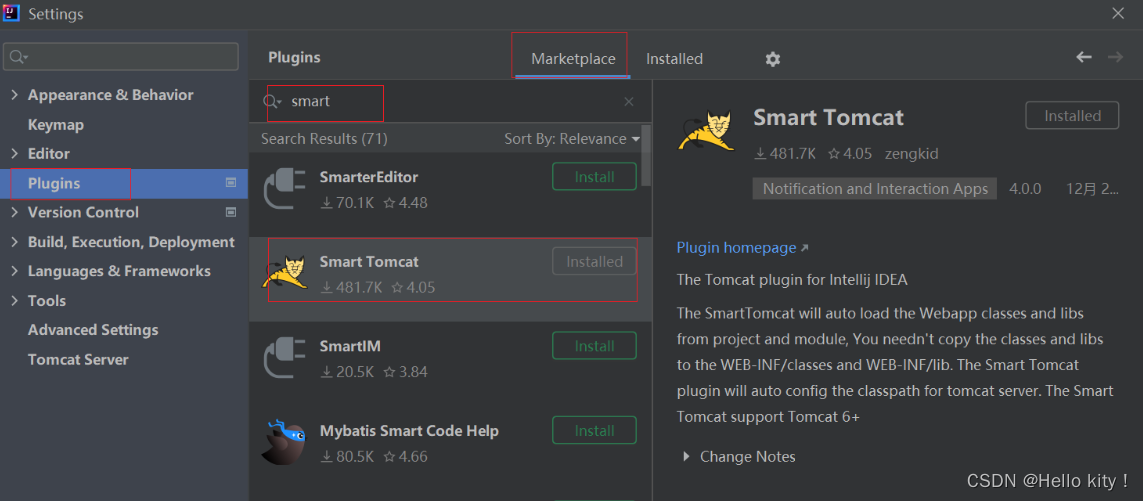
Task: Click the IntelliJ IDEA logo in title bar
Action: pos(11,13)
